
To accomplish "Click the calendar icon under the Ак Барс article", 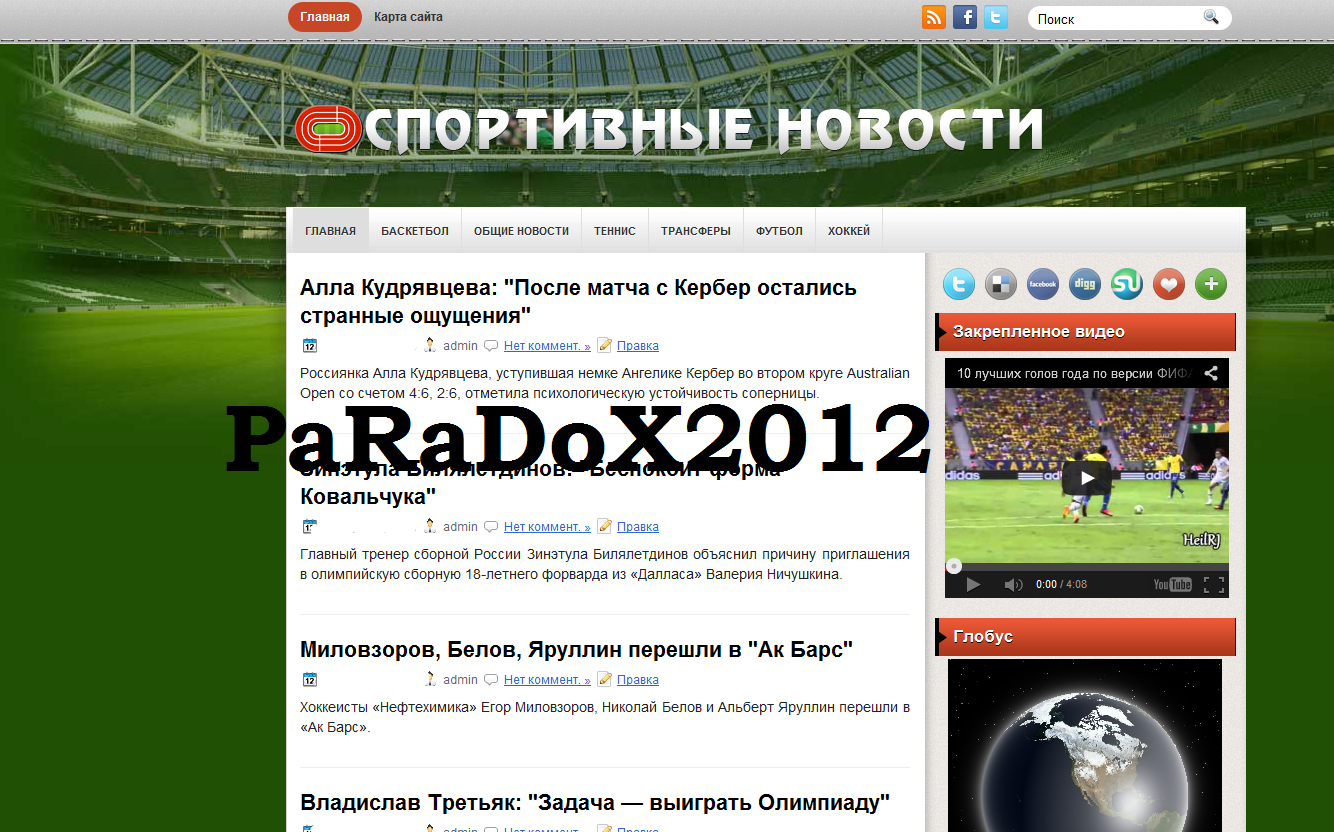I will 309,680.
